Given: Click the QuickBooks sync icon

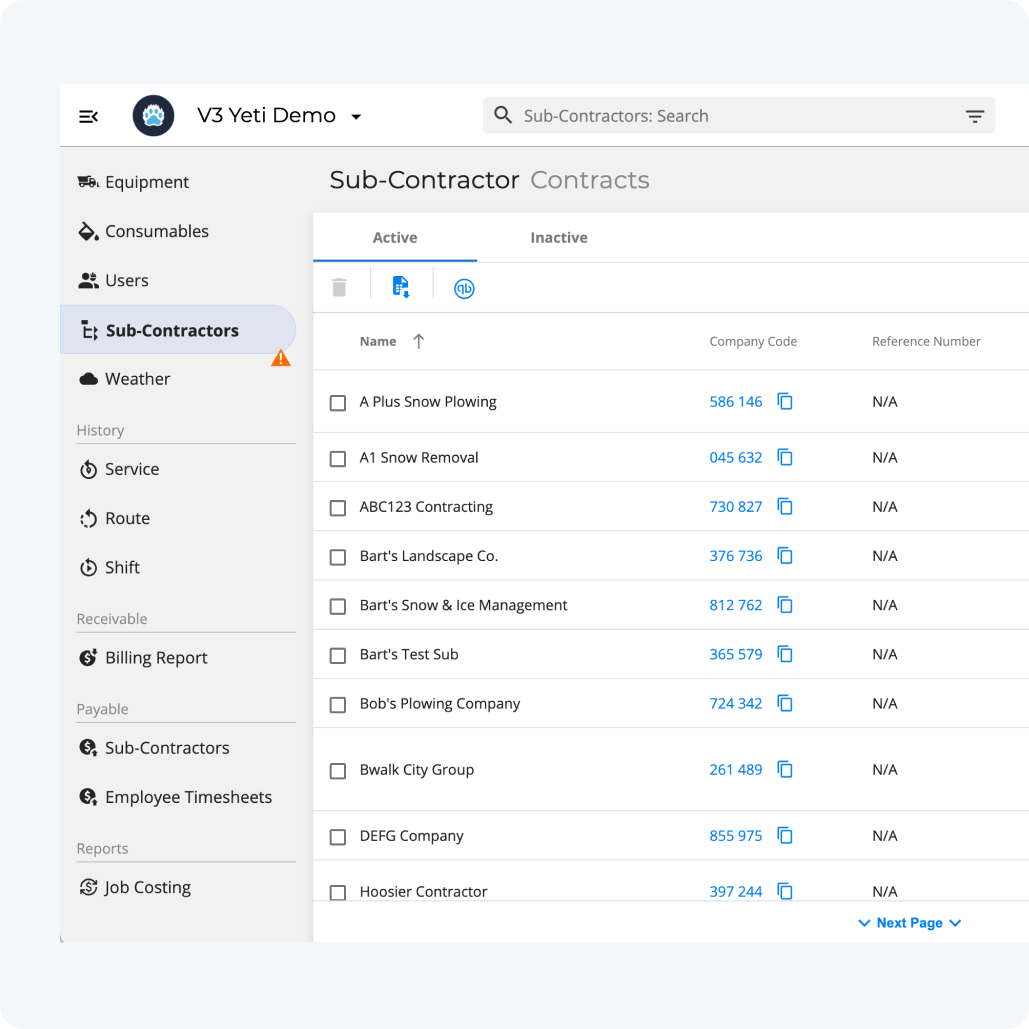Looking at the screenshot, I should (x=464, y=288).
